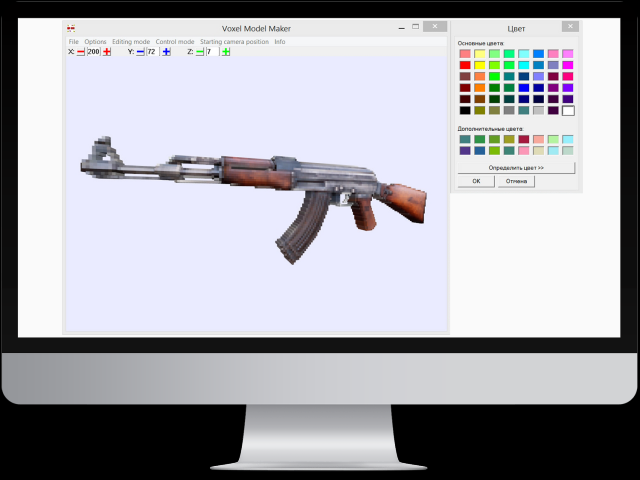The width and height of the screenshot is (640, 480).
Task: Click the X size field showing 200
Action: click(x=93, y=52)
